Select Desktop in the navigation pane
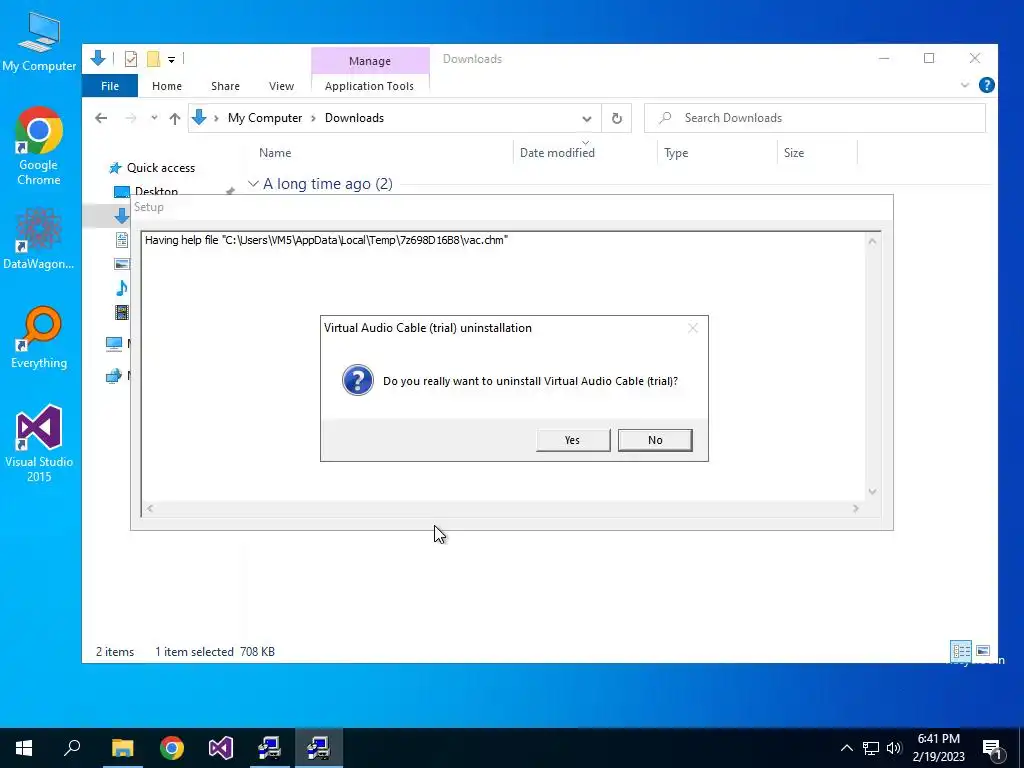Viewport: 1024px width, 768px height. [x=156, y=191]
